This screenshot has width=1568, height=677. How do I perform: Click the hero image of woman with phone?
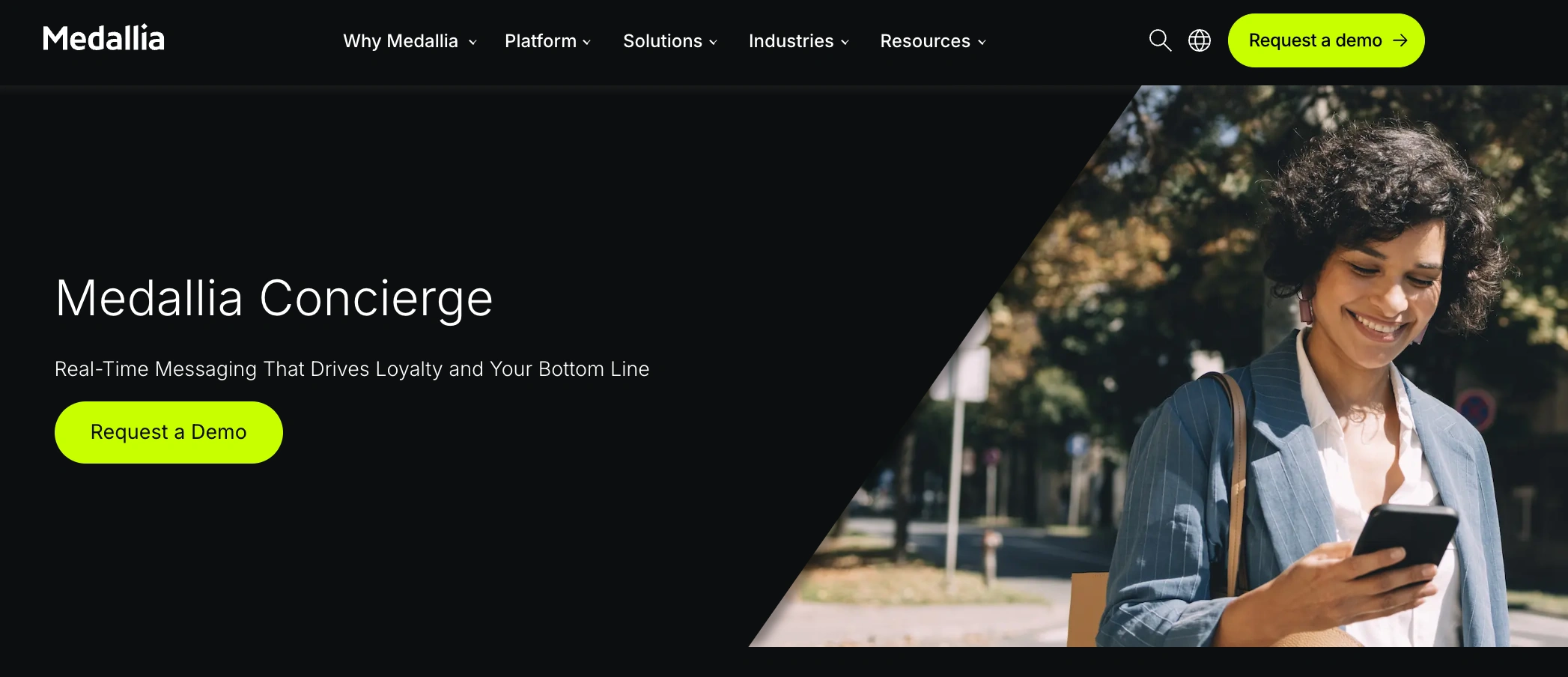(x=1158, y=366)
